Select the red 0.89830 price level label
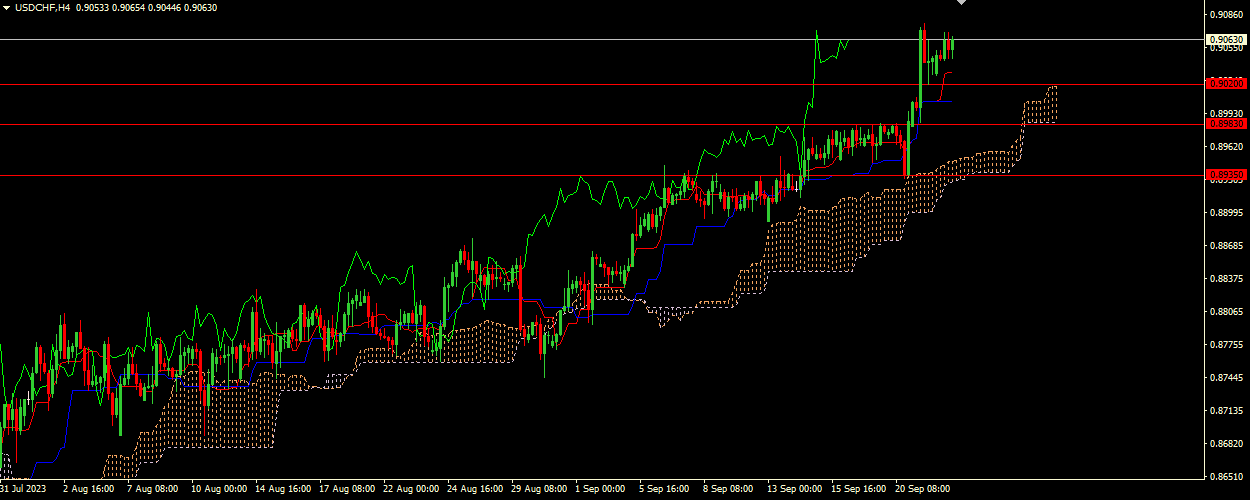The width and height of the screenshot is (1250, 500). pyautogui.click(x=1225, y=124)
